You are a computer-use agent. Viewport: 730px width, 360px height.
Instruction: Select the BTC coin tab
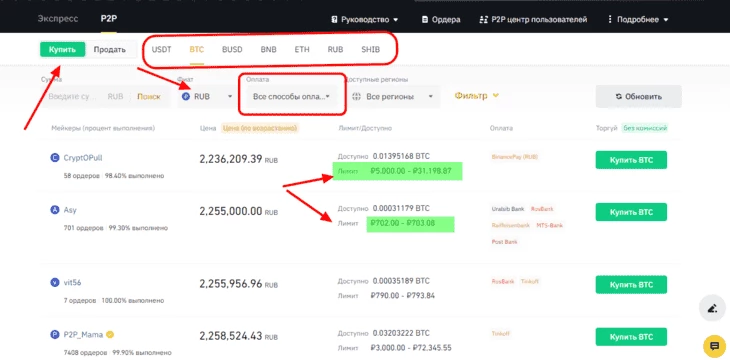196,49
